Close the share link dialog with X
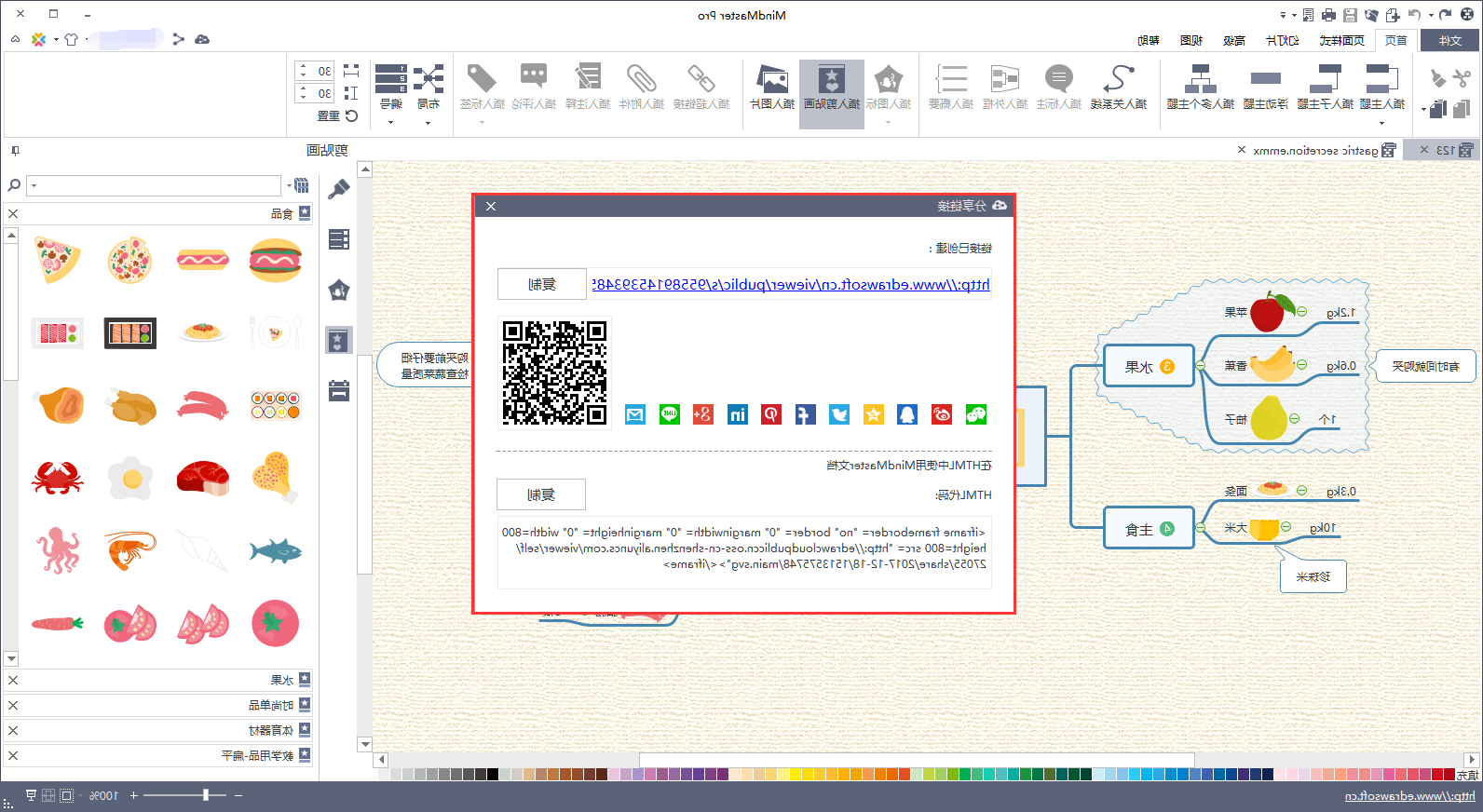Screen dimensions: 1483x812 pos(491,206)
